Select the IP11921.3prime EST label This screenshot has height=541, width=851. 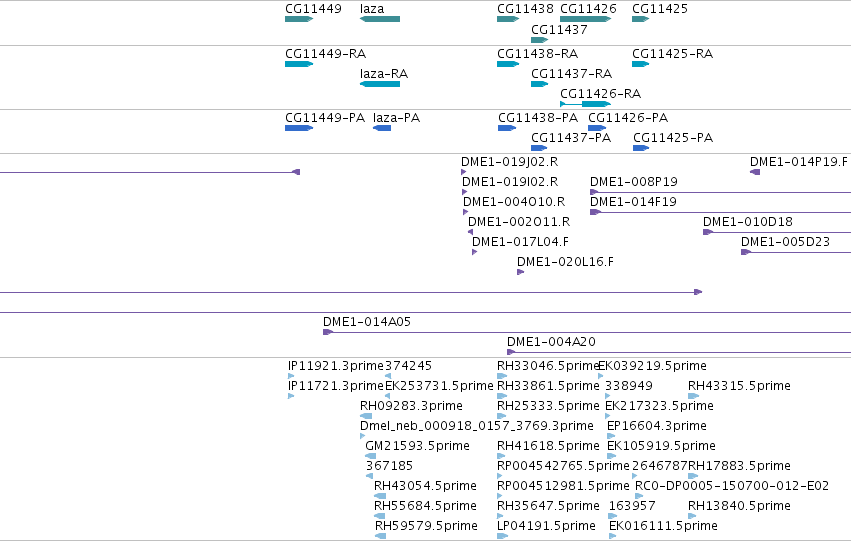coord(335,366)
